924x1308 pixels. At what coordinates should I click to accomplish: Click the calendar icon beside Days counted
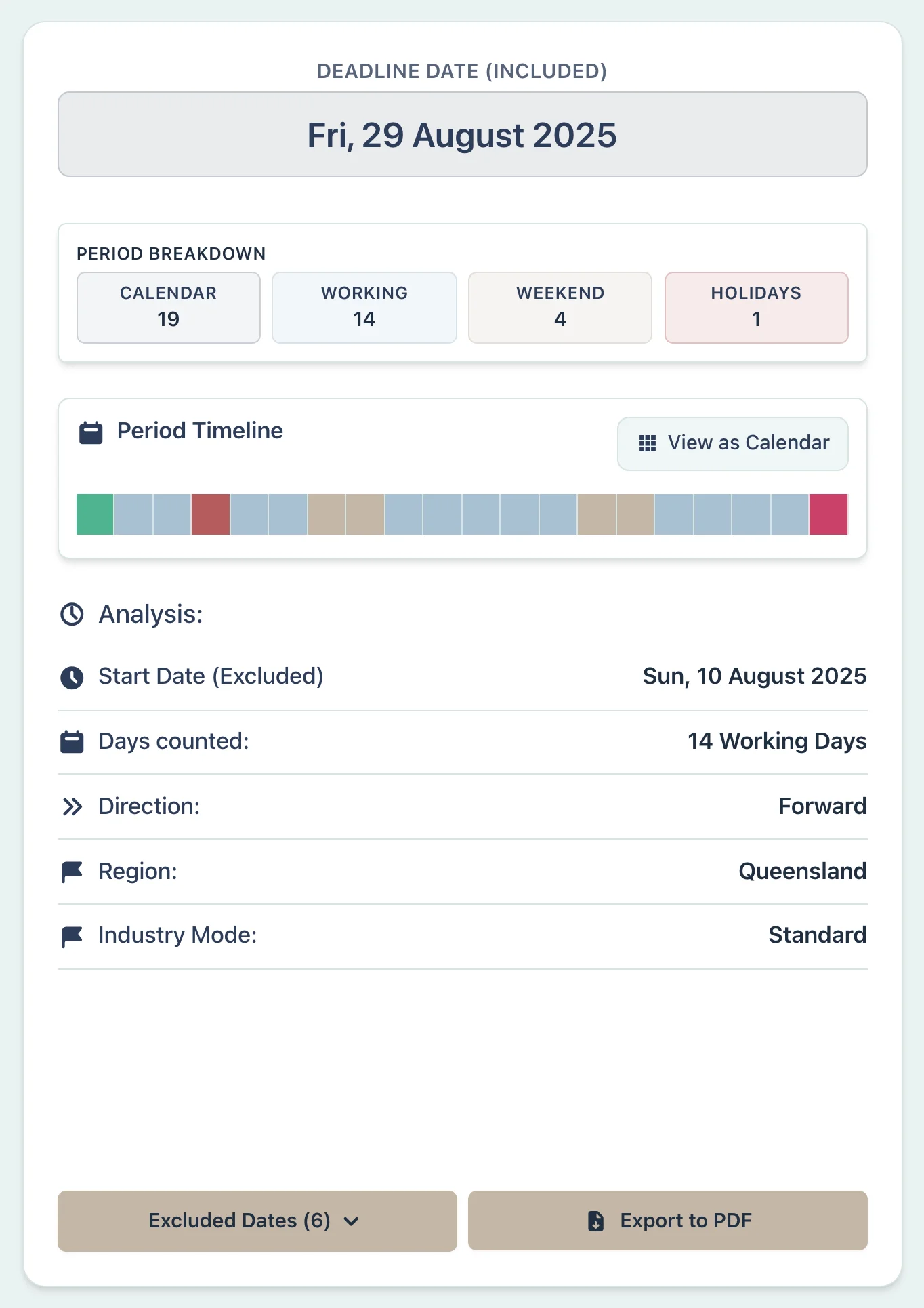72,742
